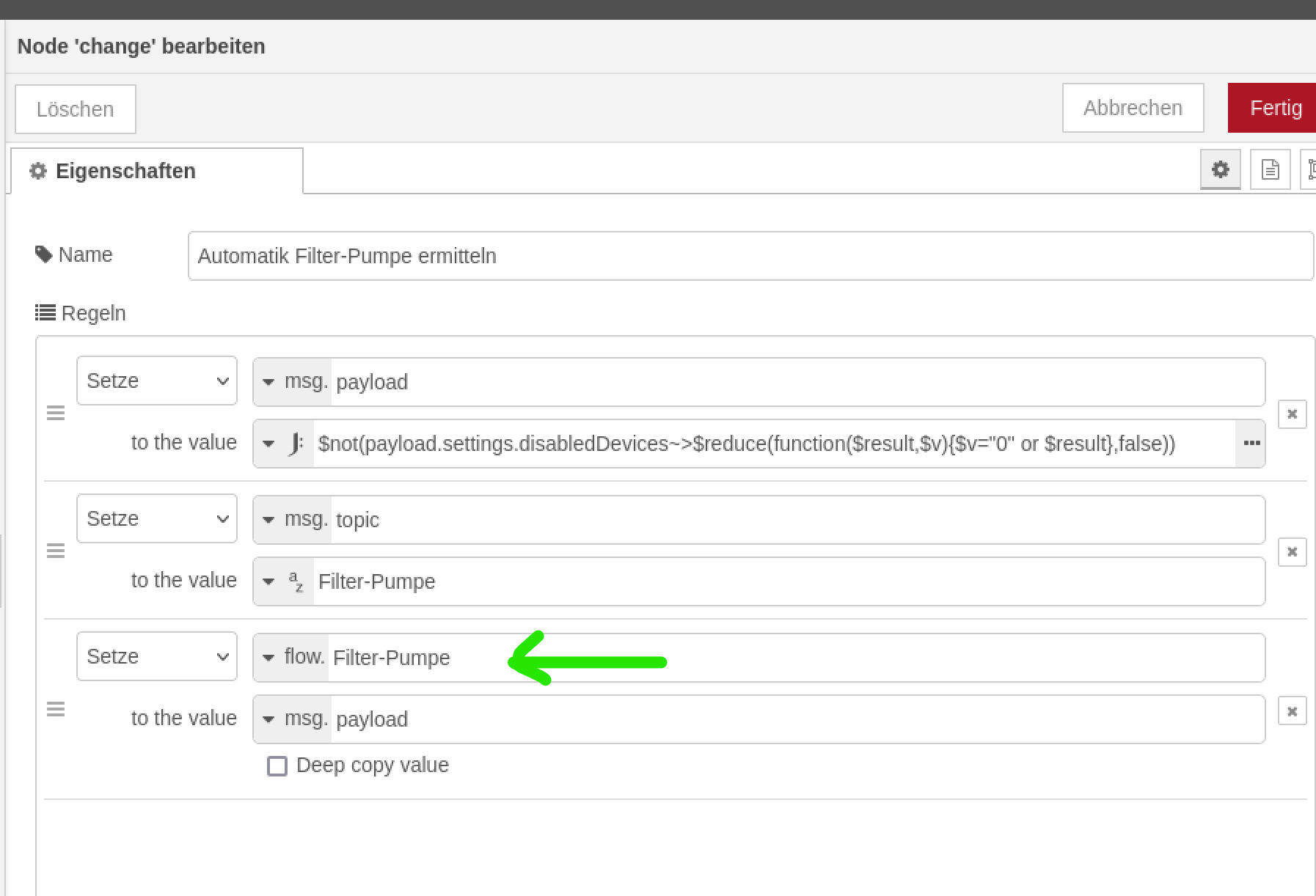
Task: Click the Abbrechen button
Action: coord(1133,108)
